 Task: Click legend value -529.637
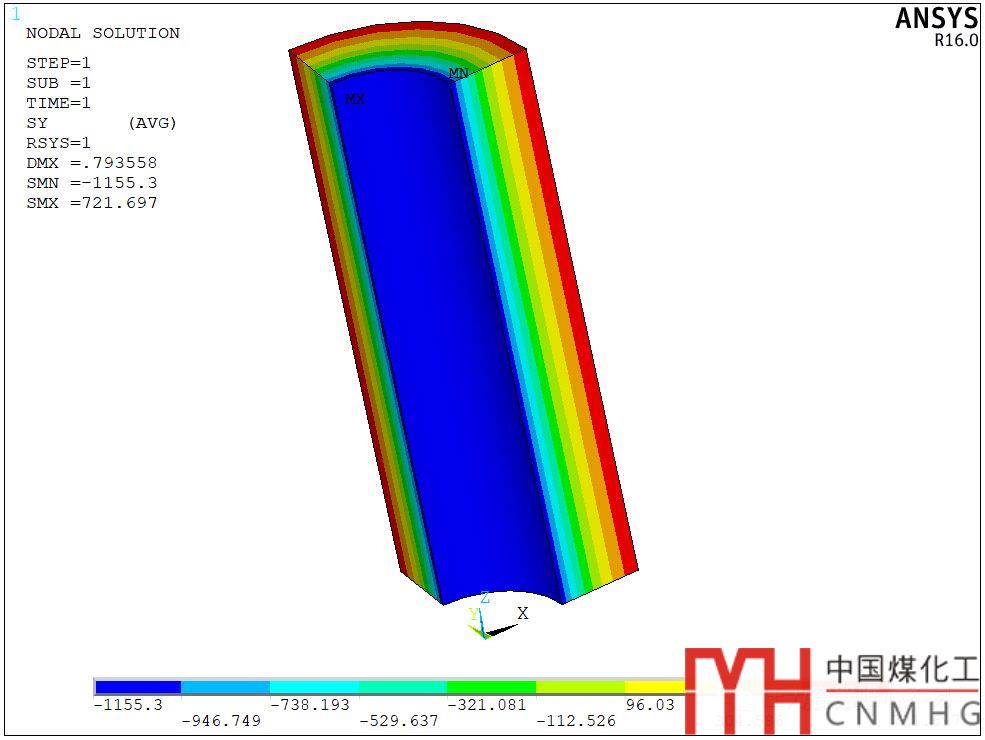[x=399, y=721]
